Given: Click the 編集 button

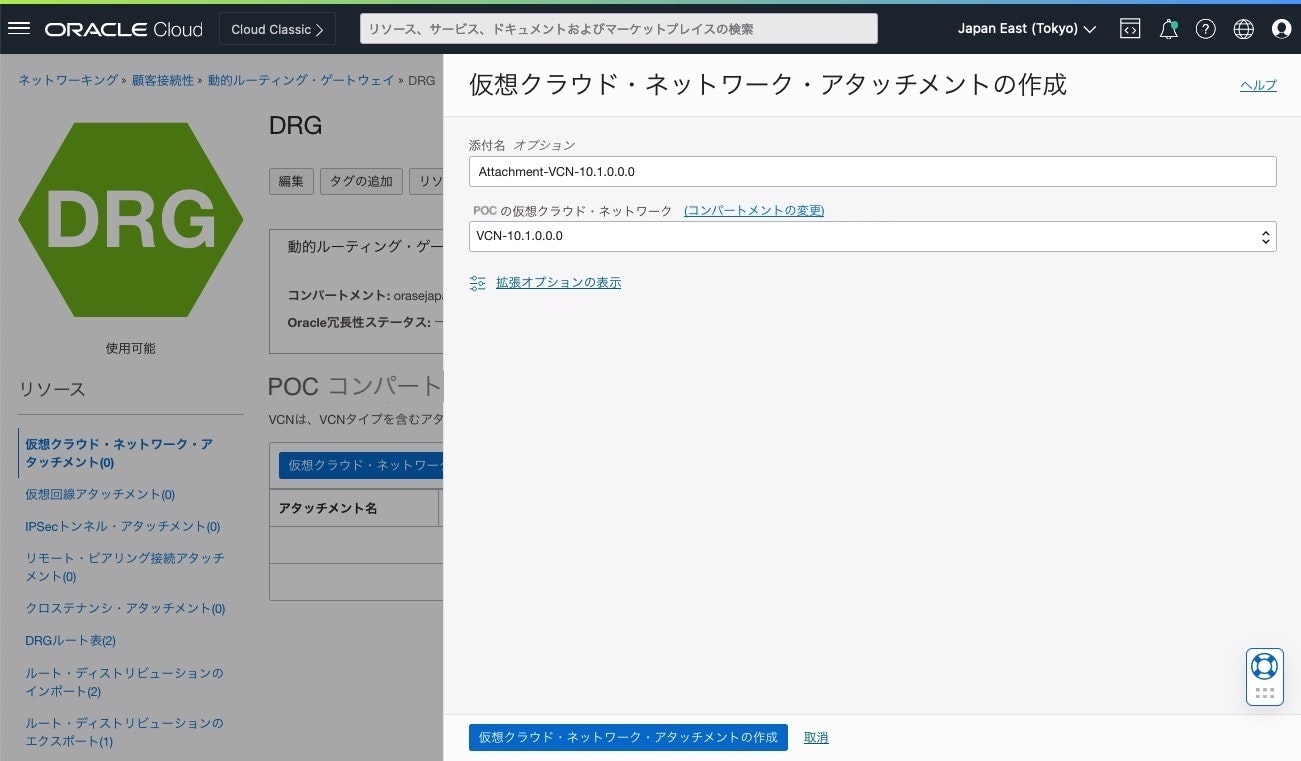Looking at the screenshot, I should (x=291, y=181).
